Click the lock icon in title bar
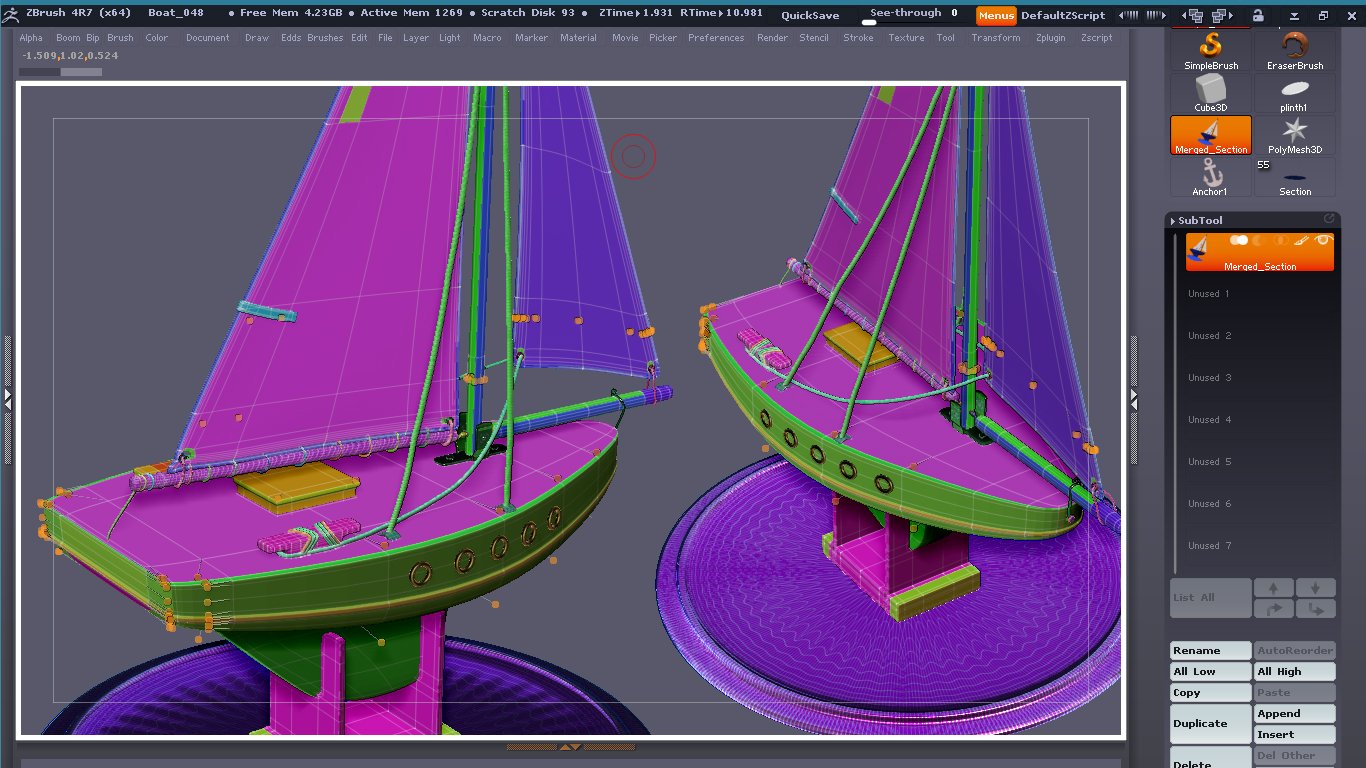 click(x=1257, y=15)
